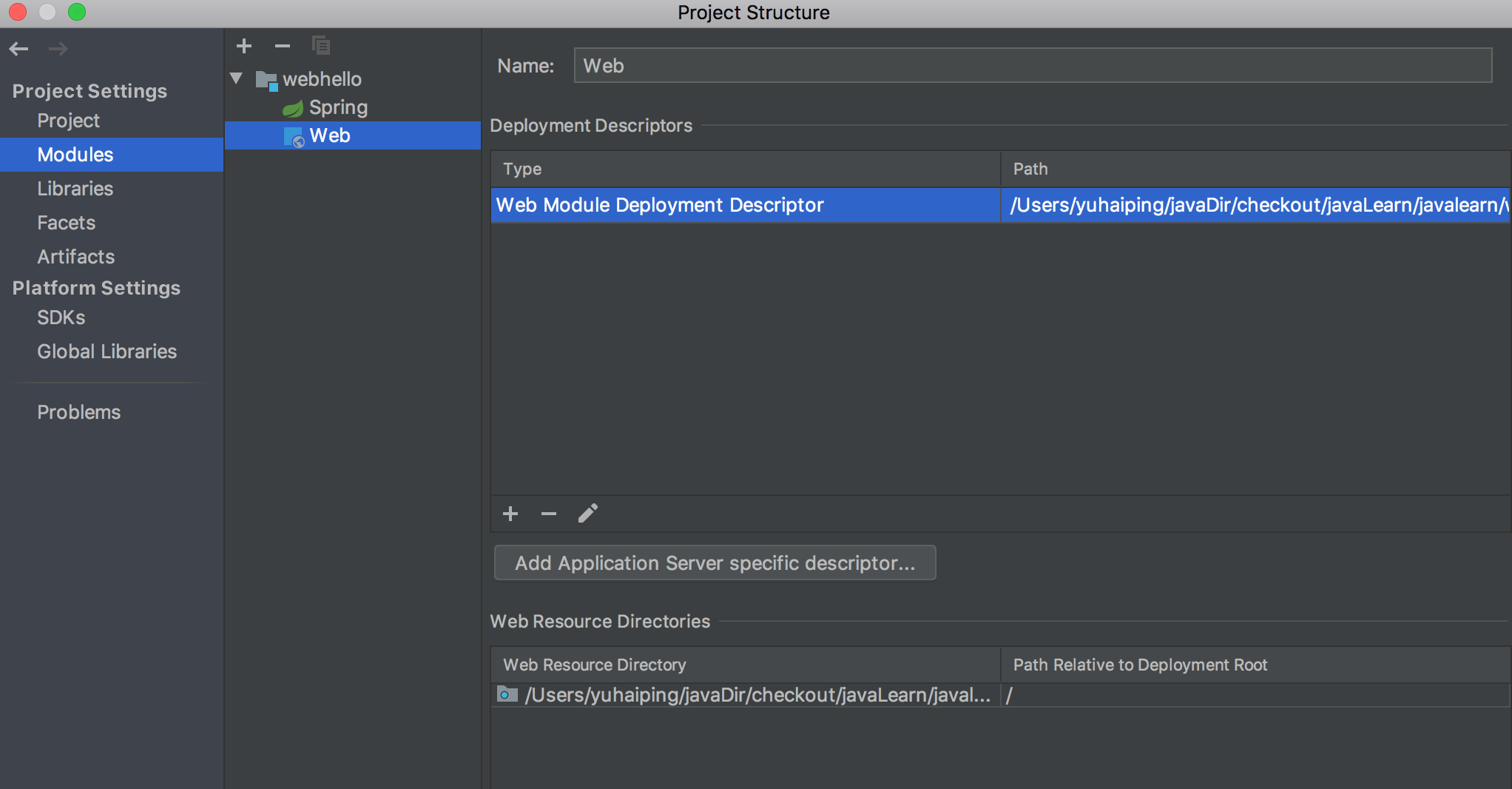The height and width of the screenshot is (789, 1512).
Task: Click the relative path cell showing slash
Action: tap(1256, 695)
